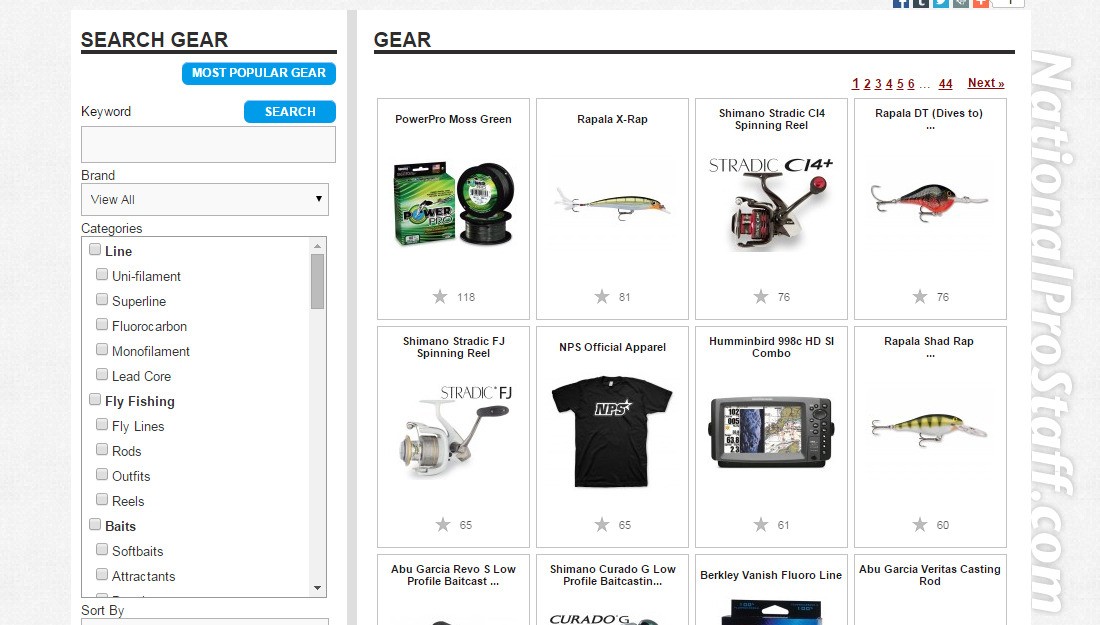1100x625 pixels.
Task: Go to results page 2
Action: point(867,84)
